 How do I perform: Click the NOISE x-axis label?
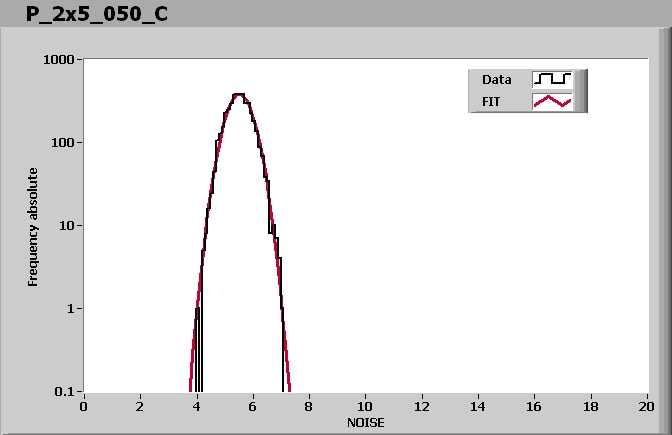point(365,423)
